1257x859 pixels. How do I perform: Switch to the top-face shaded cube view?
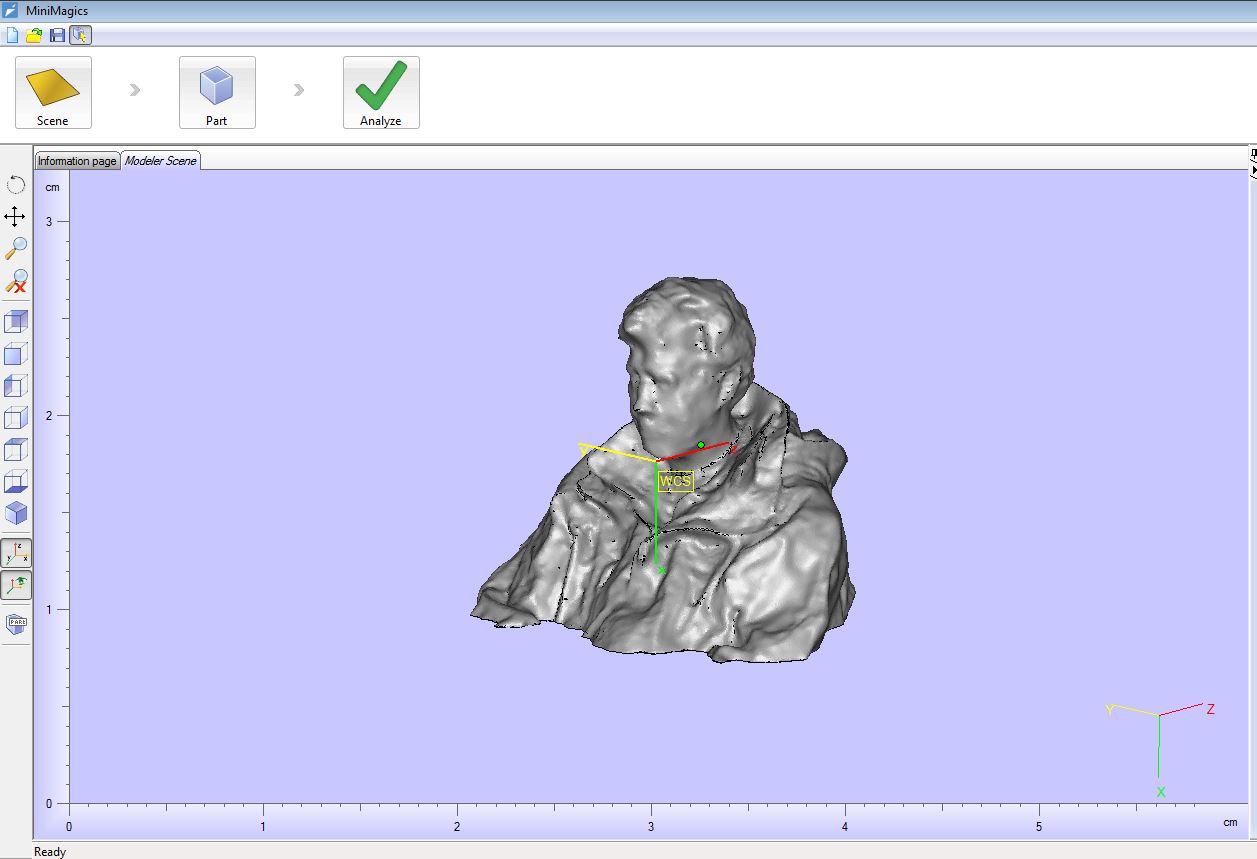[x=16, y=450]
